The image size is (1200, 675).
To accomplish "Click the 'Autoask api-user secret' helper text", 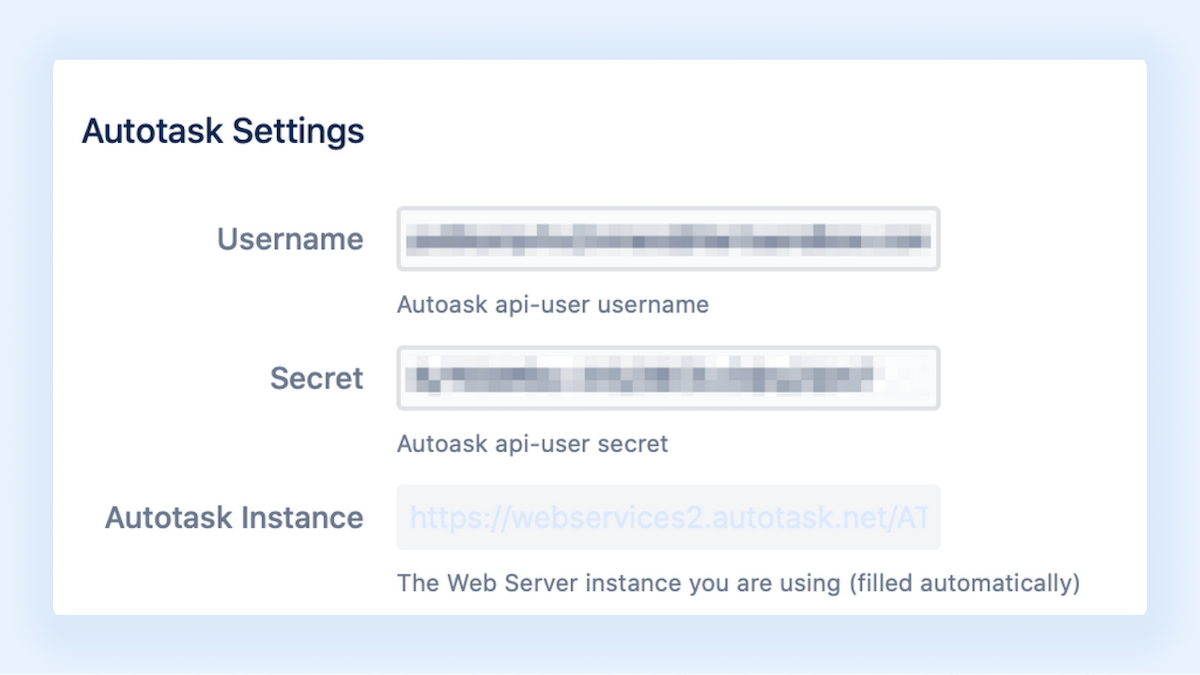I will [x=532, y=444].
